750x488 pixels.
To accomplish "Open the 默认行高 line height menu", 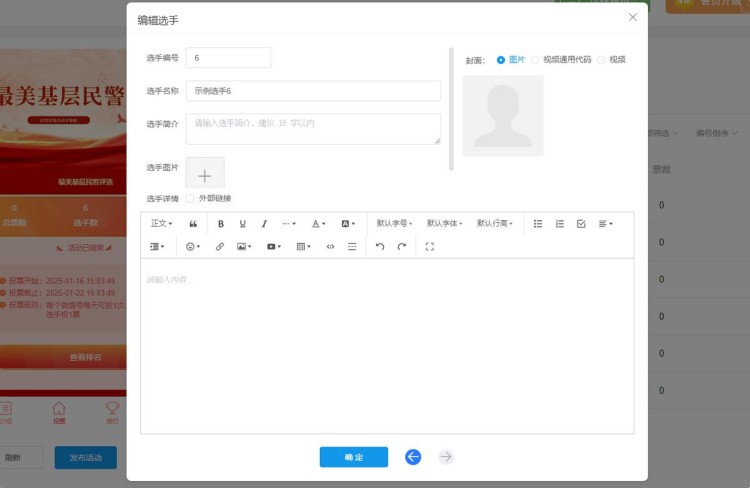I will click(x=494, y=224).
